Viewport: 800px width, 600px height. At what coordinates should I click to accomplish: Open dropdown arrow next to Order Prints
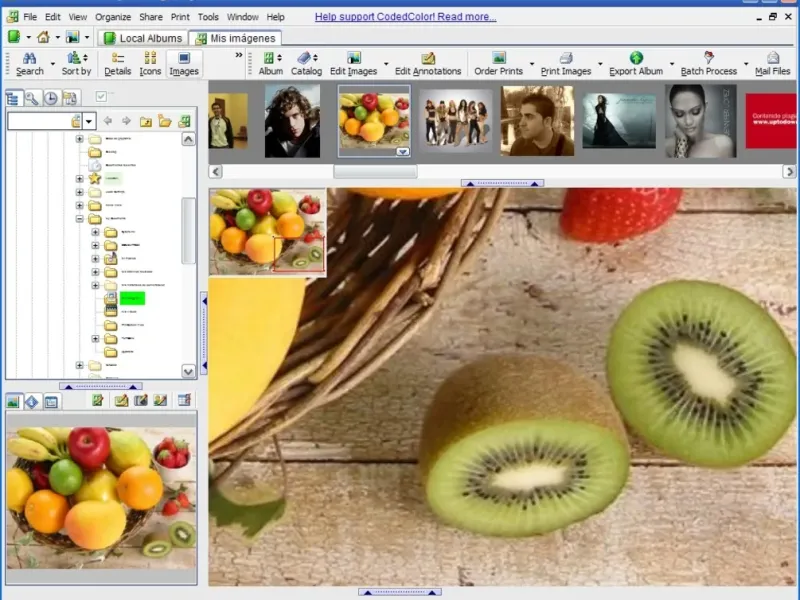coord(532,64)
